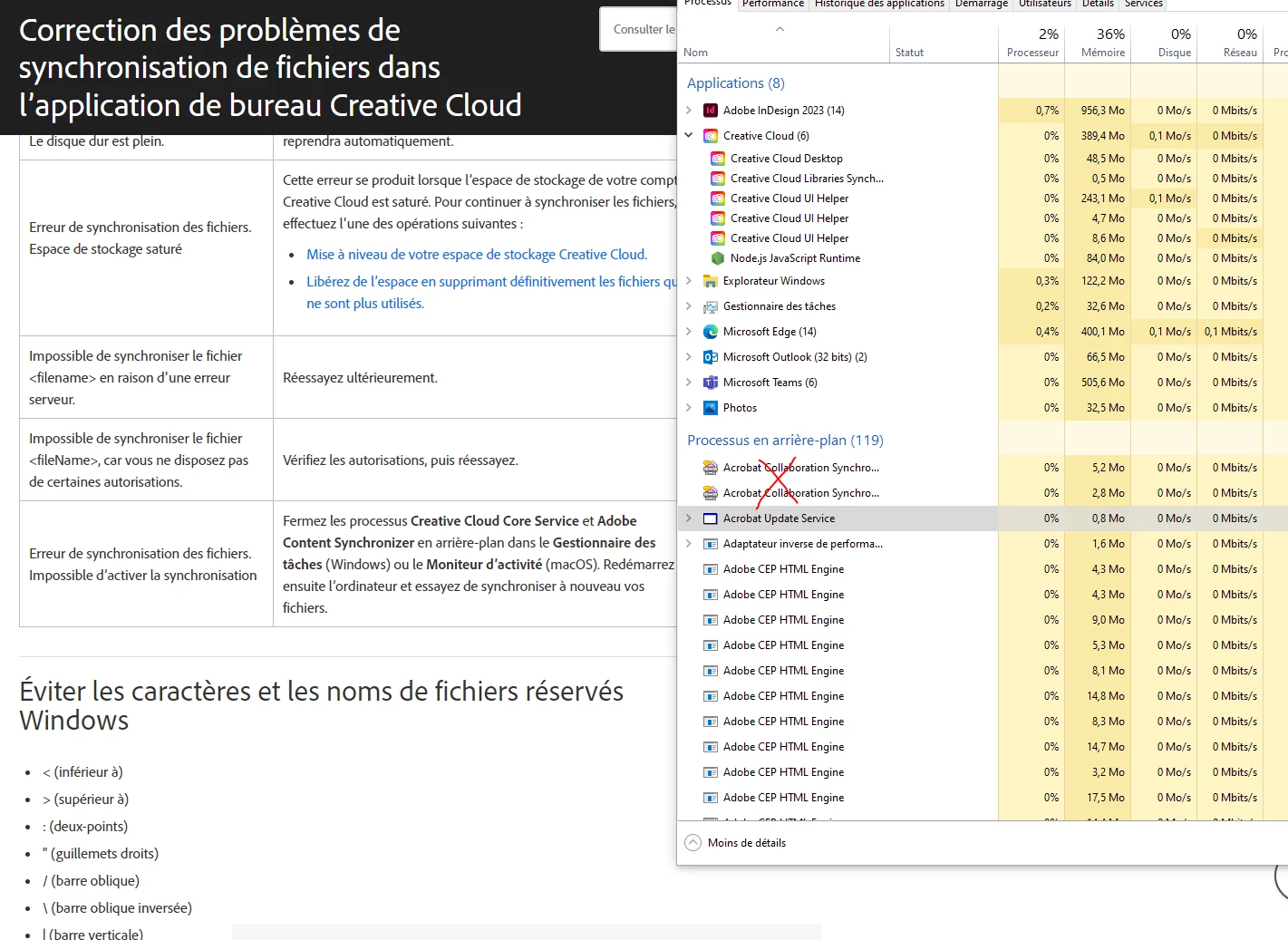Select Adobe CEP HTML Engine 3,2 Mo row
The height and width of the screenshot is (940, 1288).
[x=983, y=772]
